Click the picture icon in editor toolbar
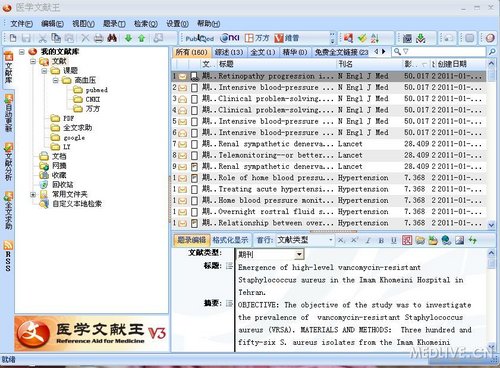500x368 pixels. (x=459, y=240)
